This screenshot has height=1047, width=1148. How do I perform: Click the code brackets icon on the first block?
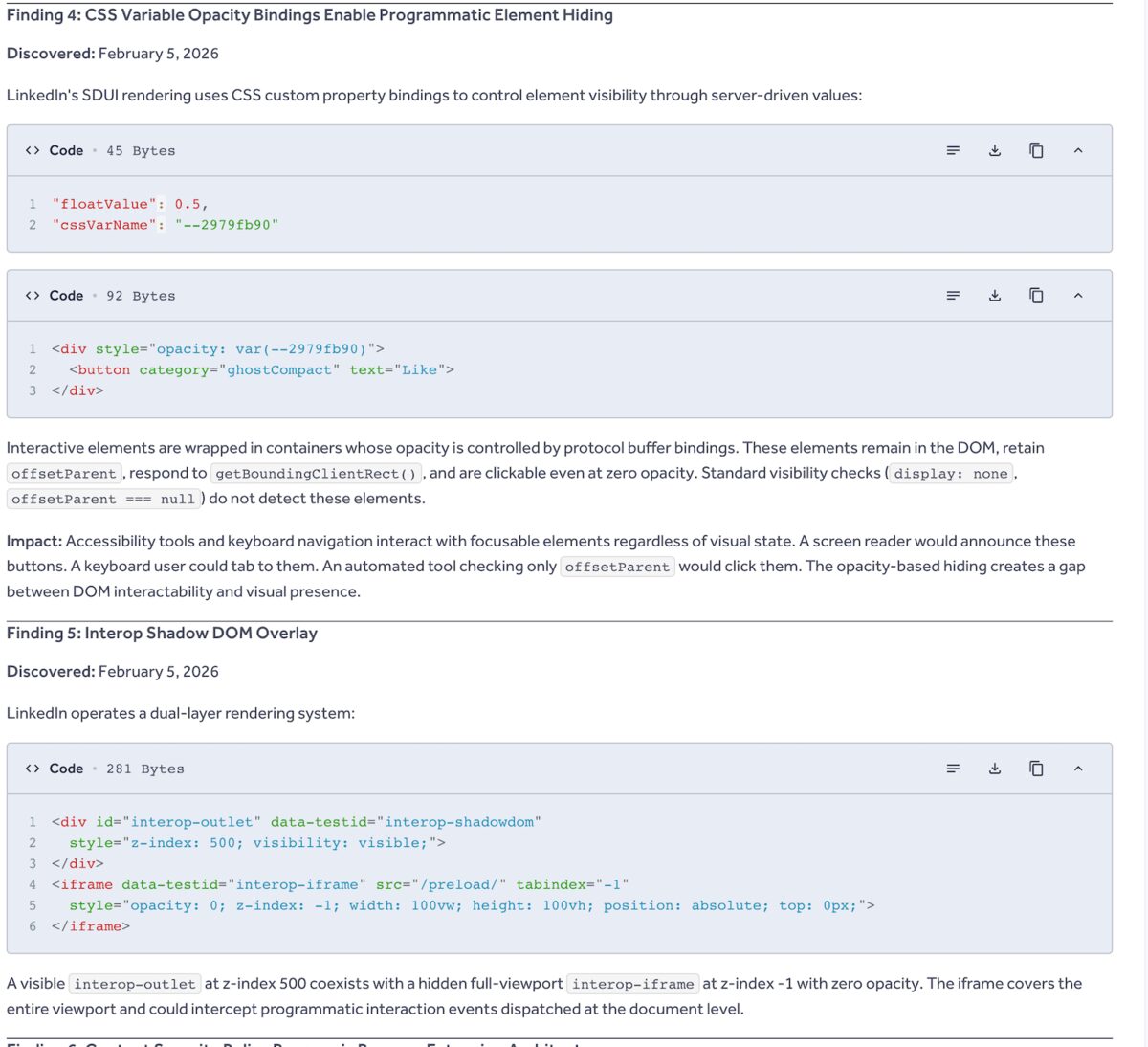[32, 150]
